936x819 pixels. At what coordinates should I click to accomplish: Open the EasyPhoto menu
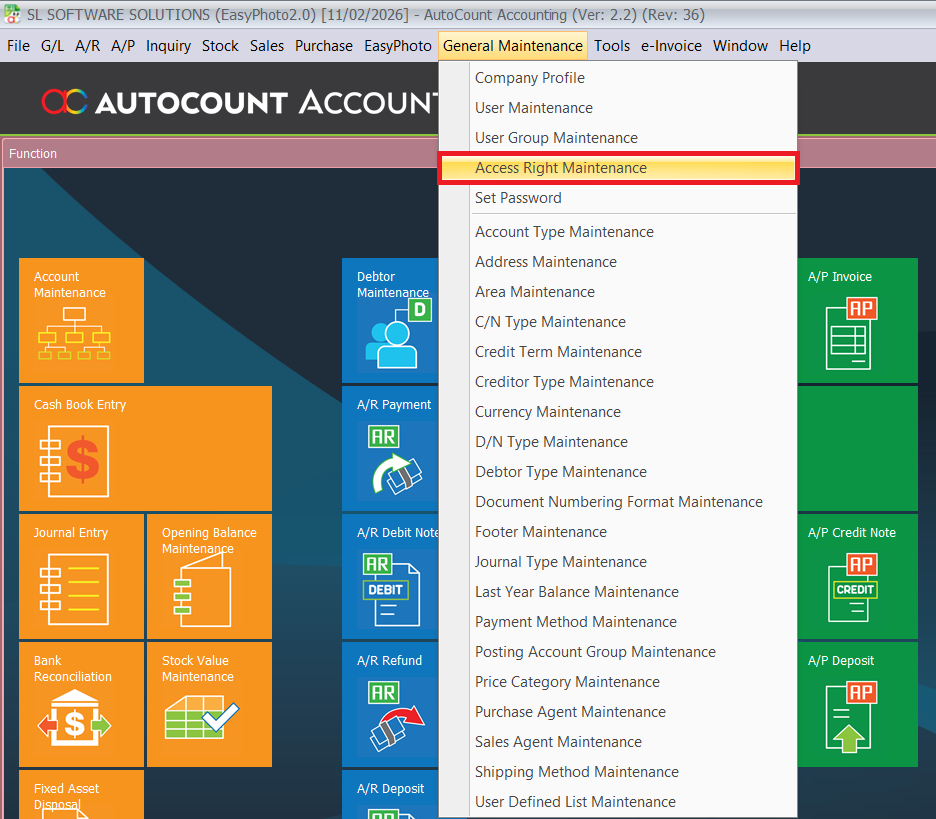398,46
